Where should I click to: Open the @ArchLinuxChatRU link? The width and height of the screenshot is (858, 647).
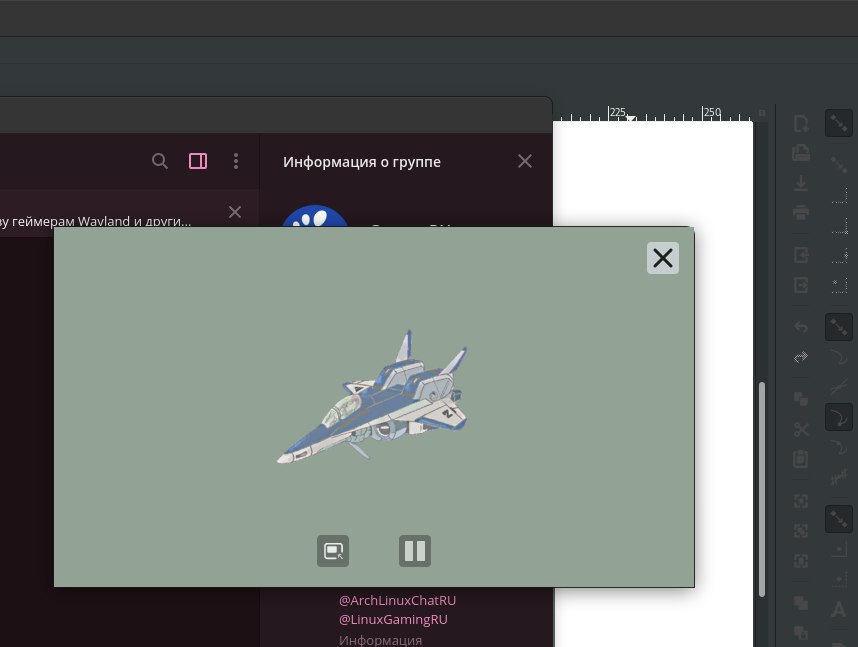[x=397, y=600]
